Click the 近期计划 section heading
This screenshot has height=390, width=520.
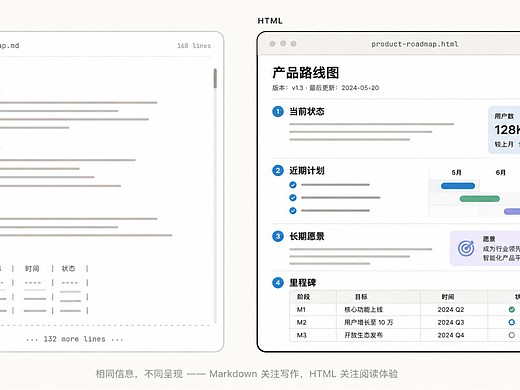(307, 171)
